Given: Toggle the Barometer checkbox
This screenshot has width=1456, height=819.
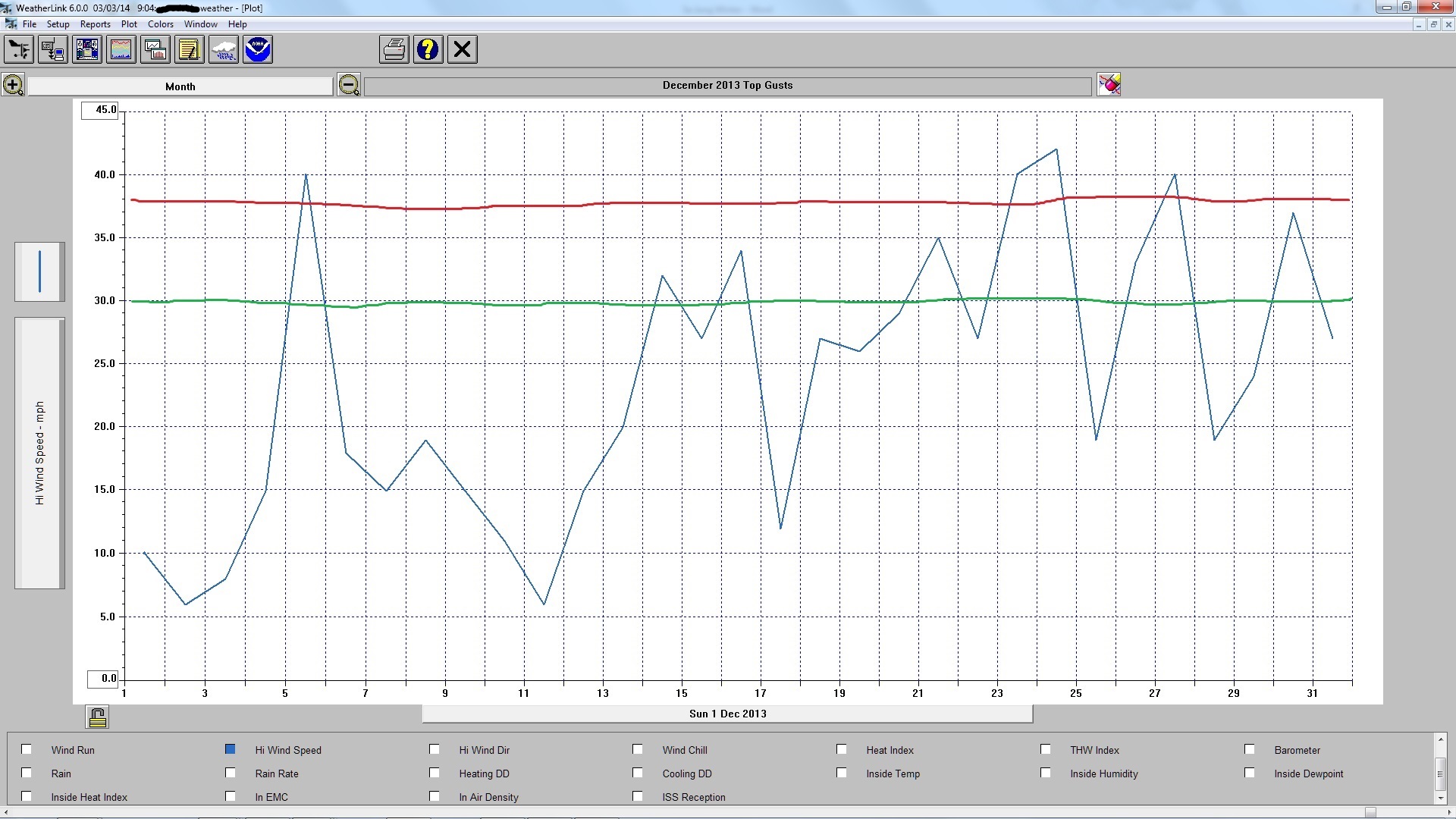Looking at the screenshot, I should click(1250, 749).
